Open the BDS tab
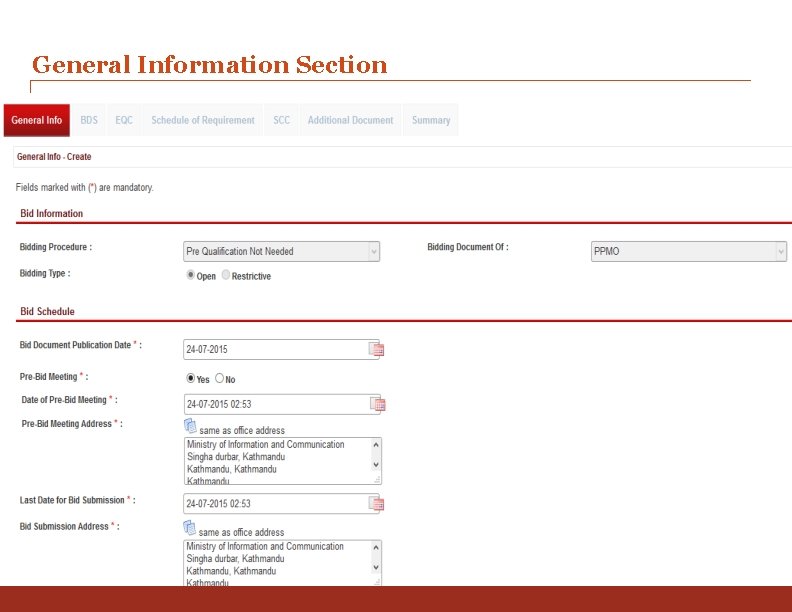Viewport: 792px width, 612px height. (89, 120)
